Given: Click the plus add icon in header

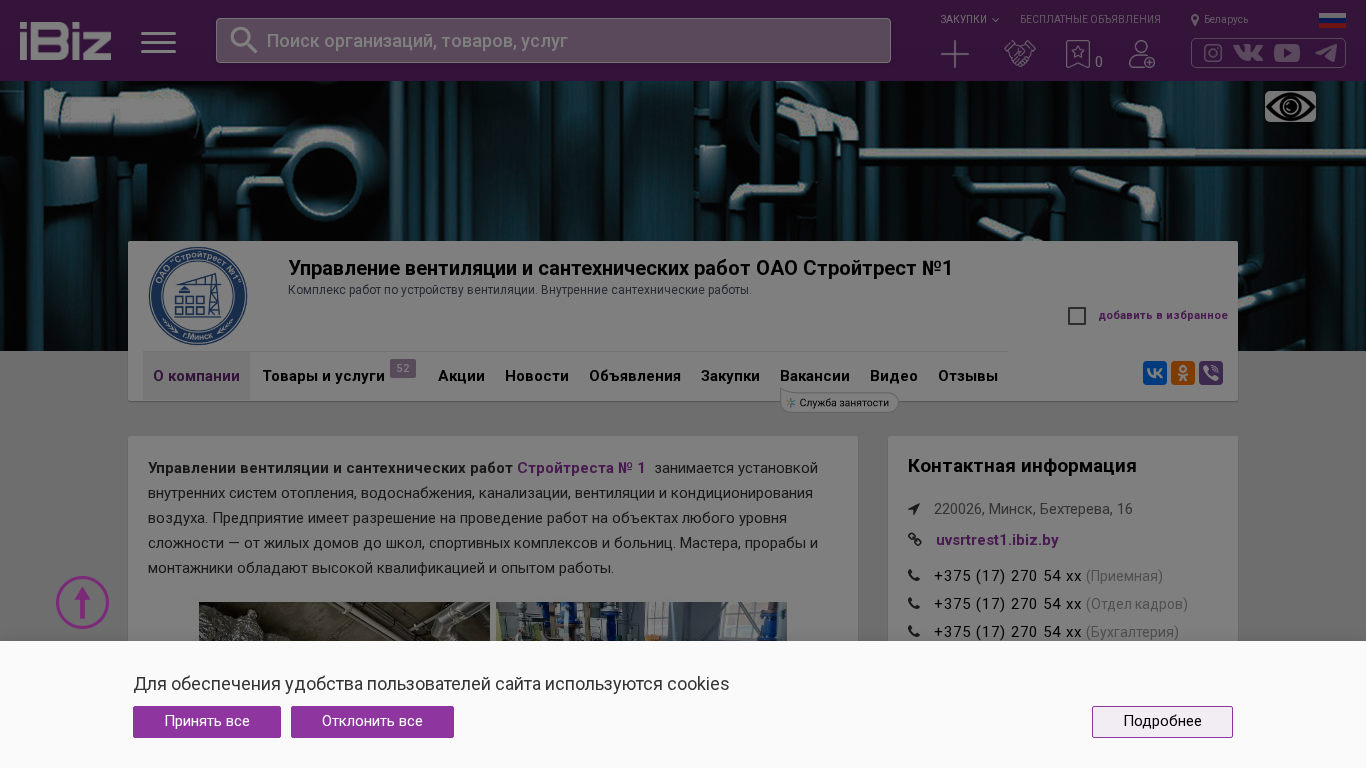Looking at the screenshot, I should 955,54.
